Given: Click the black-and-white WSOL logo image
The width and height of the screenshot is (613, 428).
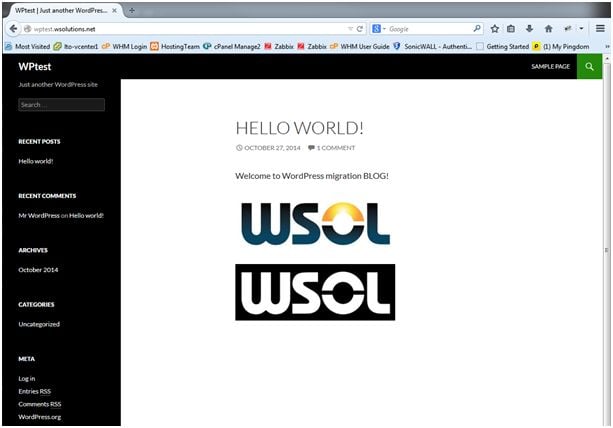Looking at the screenshot, I should click(315, 292).
